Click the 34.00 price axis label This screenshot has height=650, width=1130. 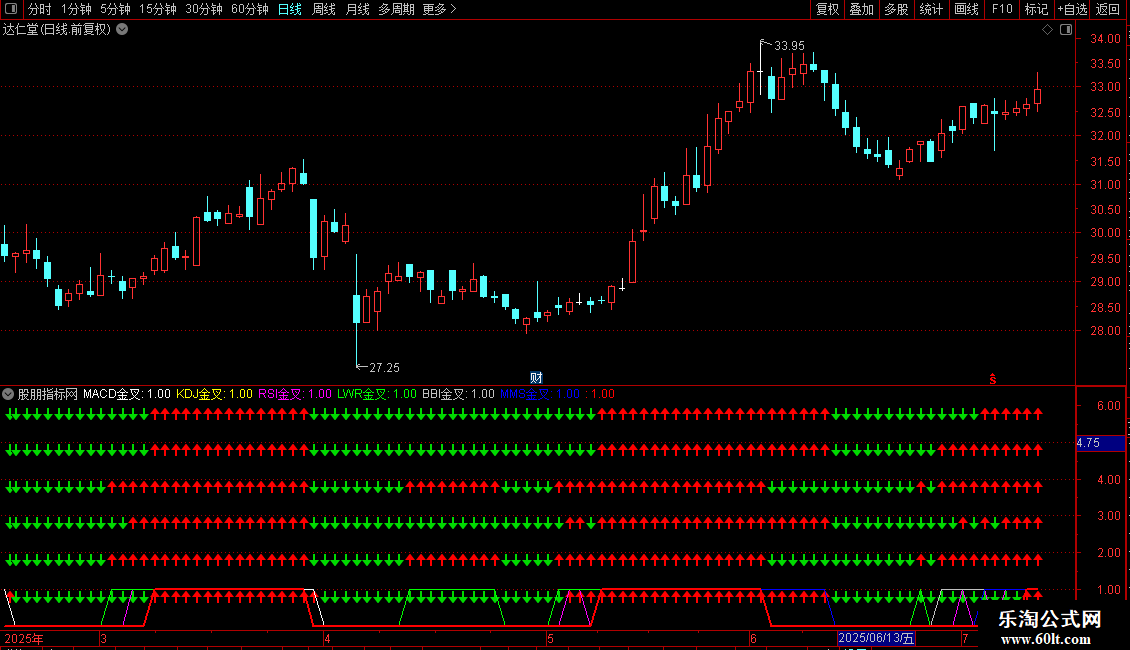point(1105,39)
